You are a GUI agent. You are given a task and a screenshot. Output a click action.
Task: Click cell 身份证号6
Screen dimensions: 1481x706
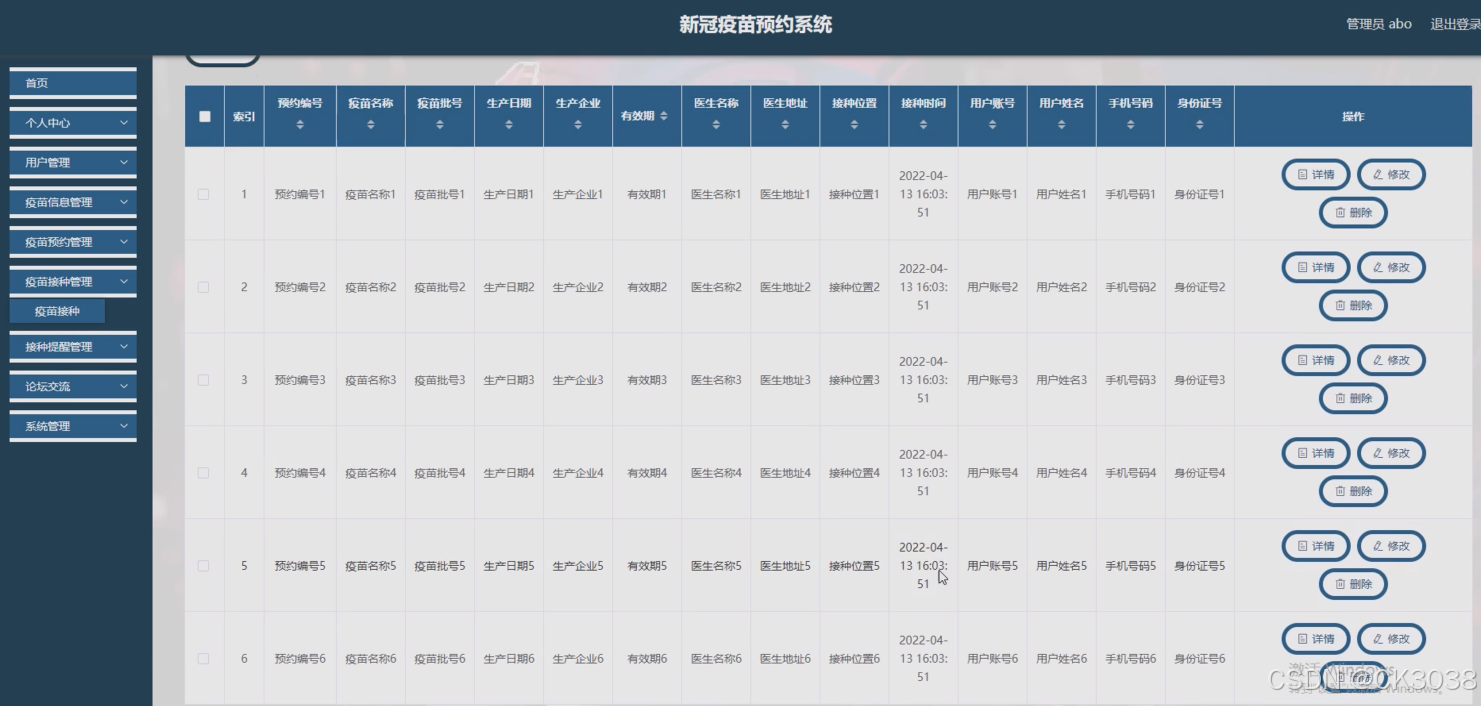pyautogui.click(x=1199, y=659)
